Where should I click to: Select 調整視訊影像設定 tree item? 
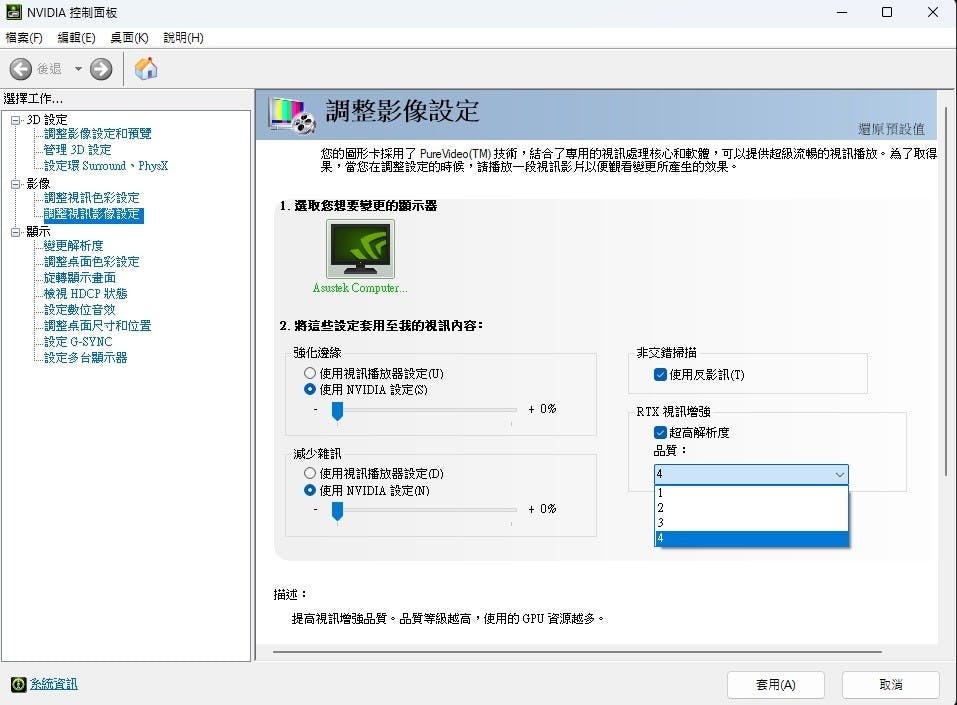tap(93, 214)
